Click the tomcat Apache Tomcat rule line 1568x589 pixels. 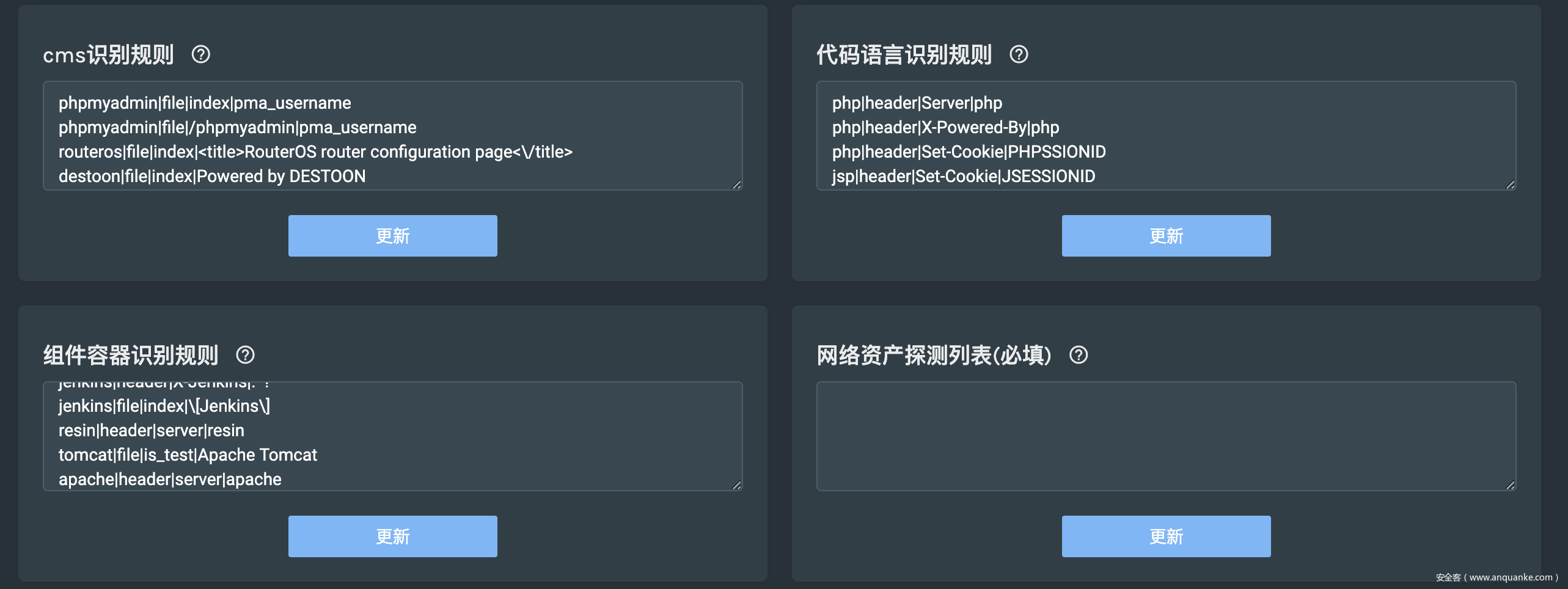[x=188, y=455]
